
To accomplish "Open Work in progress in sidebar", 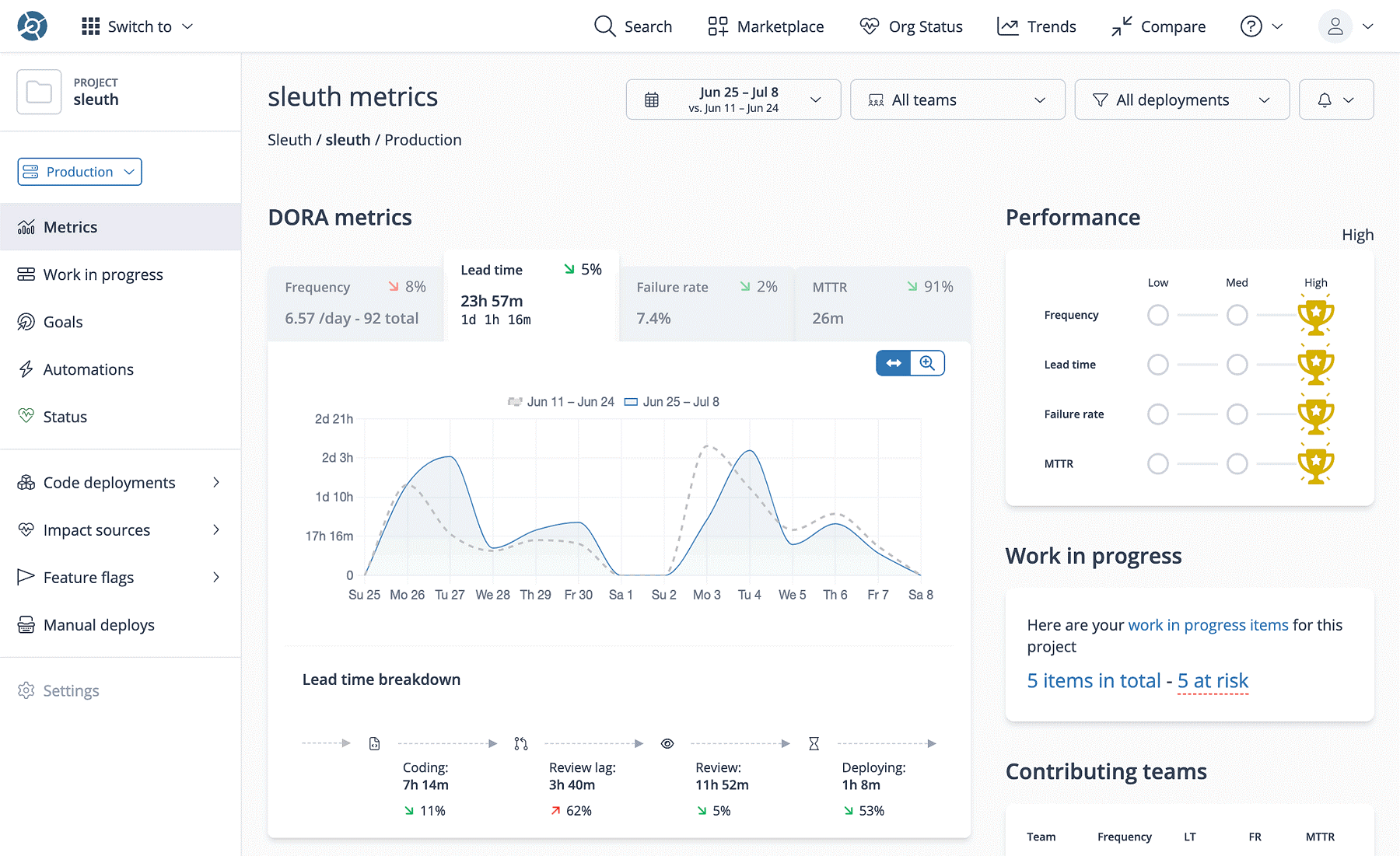I will click(103, 274).
